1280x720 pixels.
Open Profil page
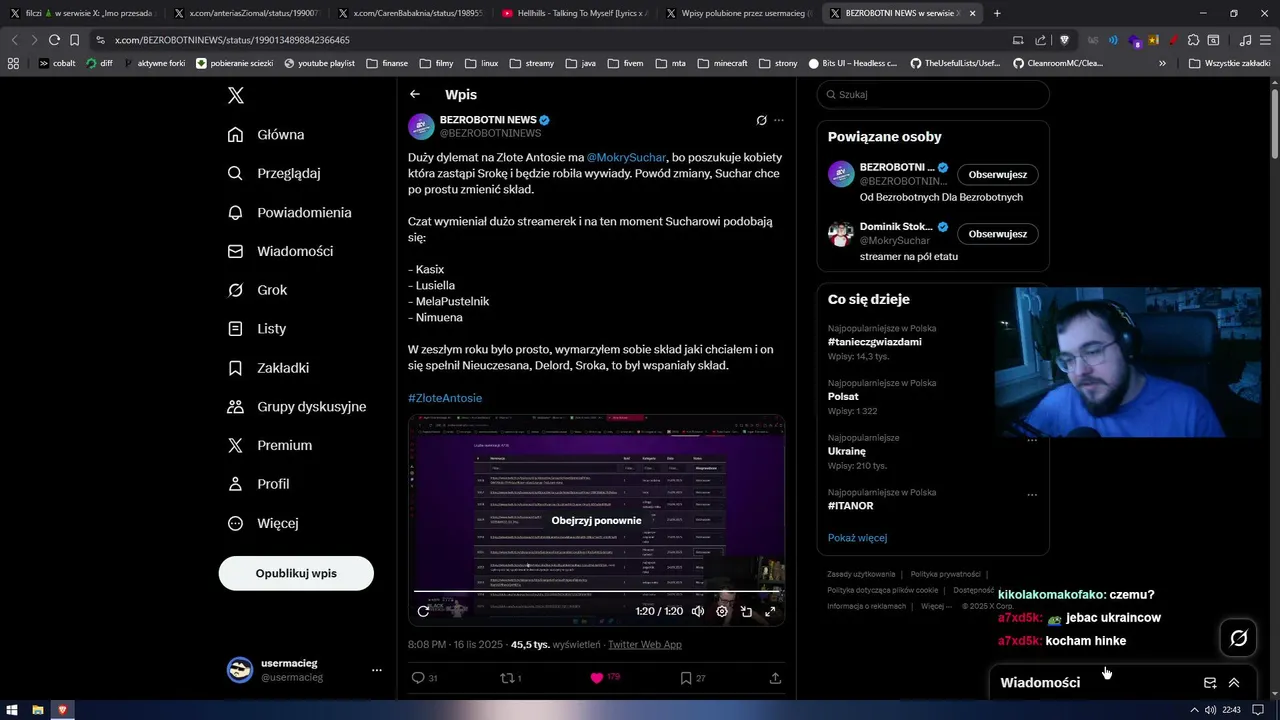click(x=258, y=484)
